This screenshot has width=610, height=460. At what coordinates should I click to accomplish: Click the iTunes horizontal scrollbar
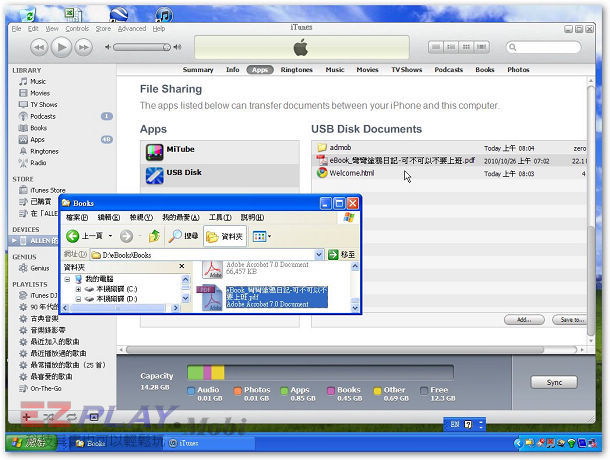pos(335,350)
